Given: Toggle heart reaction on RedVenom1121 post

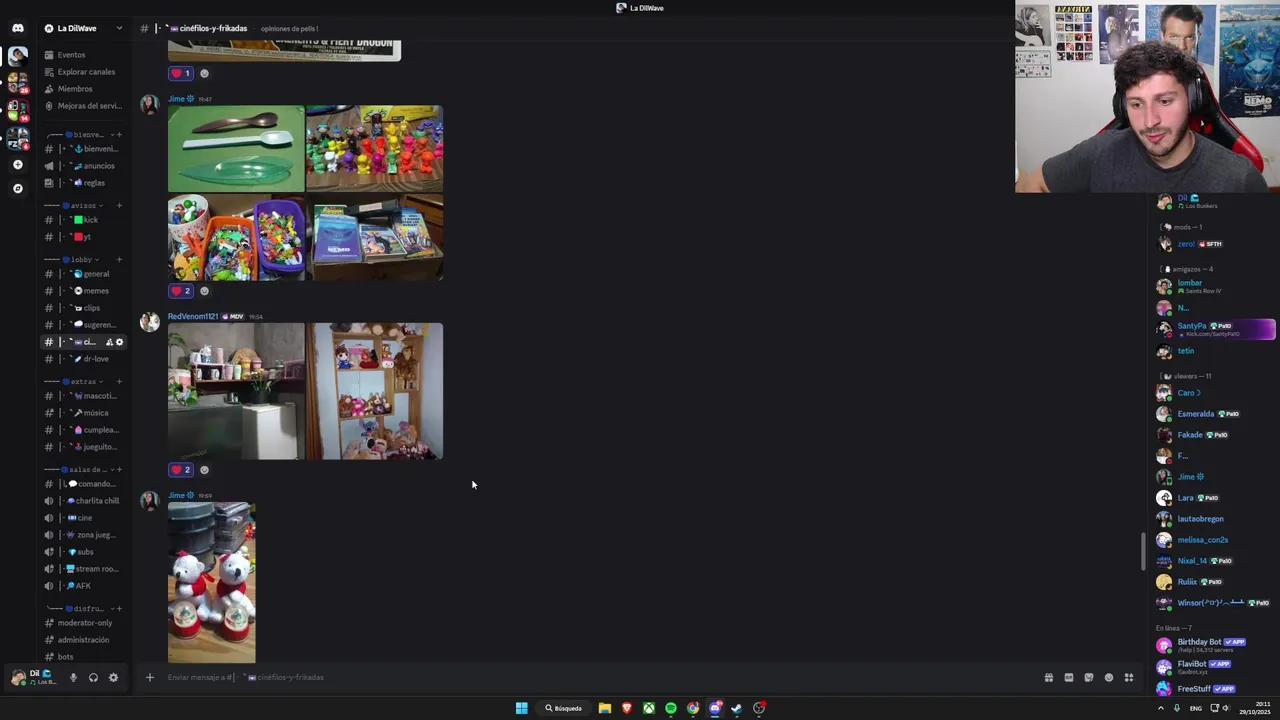Looking at the screenshot, I should coord(181,470).
